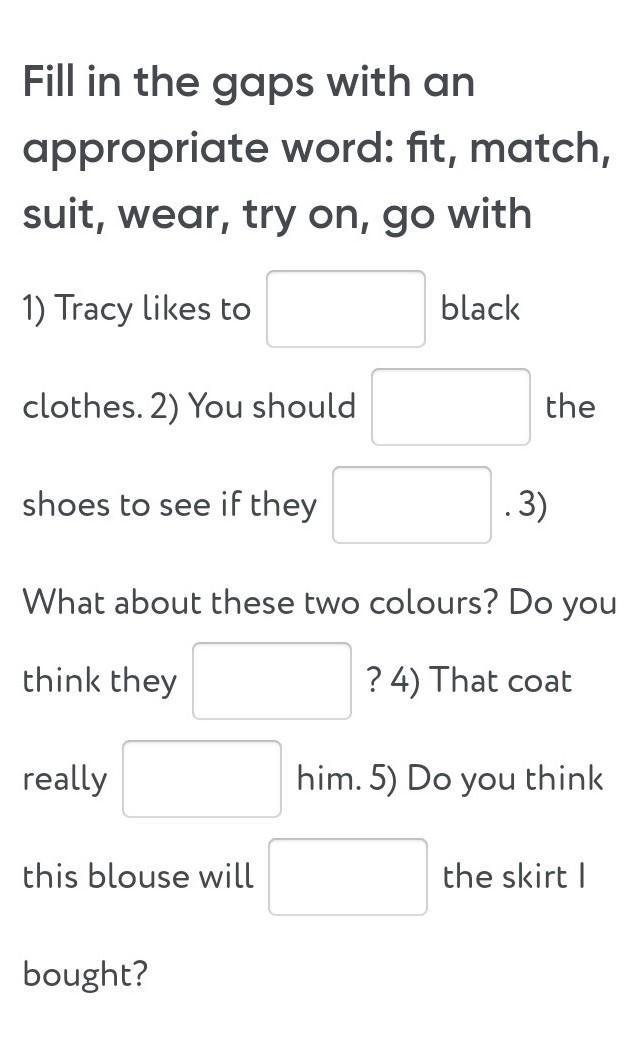
Task: Click the word "black" in sentence one
Action: (480, 309)
